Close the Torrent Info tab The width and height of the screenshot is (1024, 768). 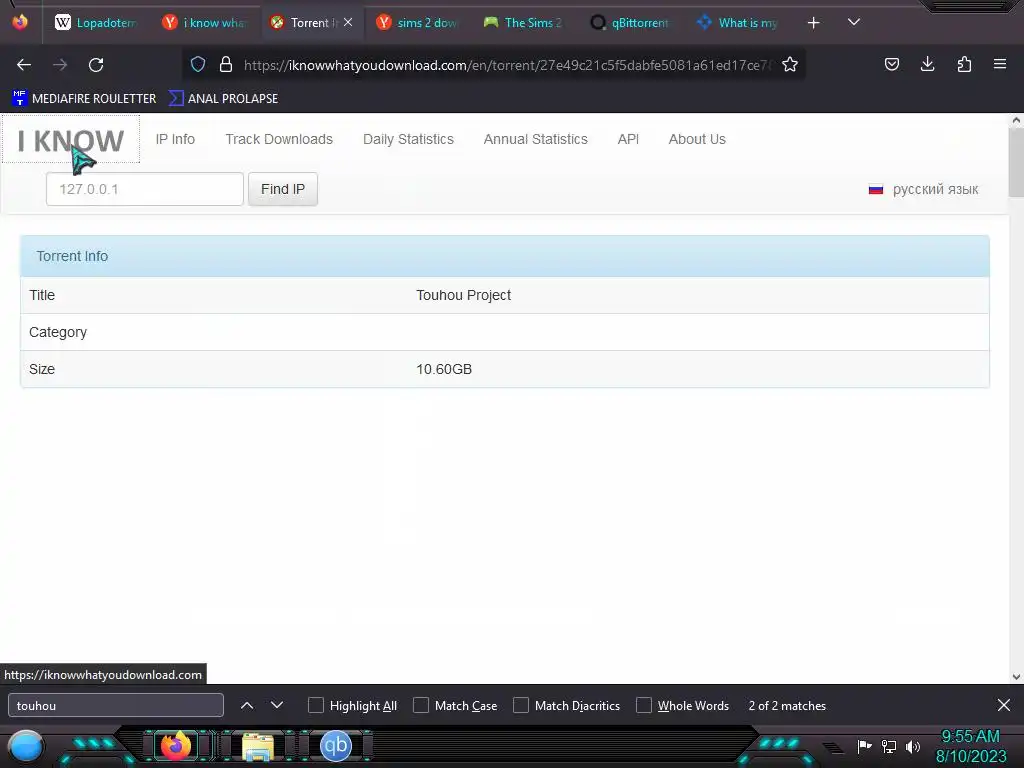coord(348,22)
